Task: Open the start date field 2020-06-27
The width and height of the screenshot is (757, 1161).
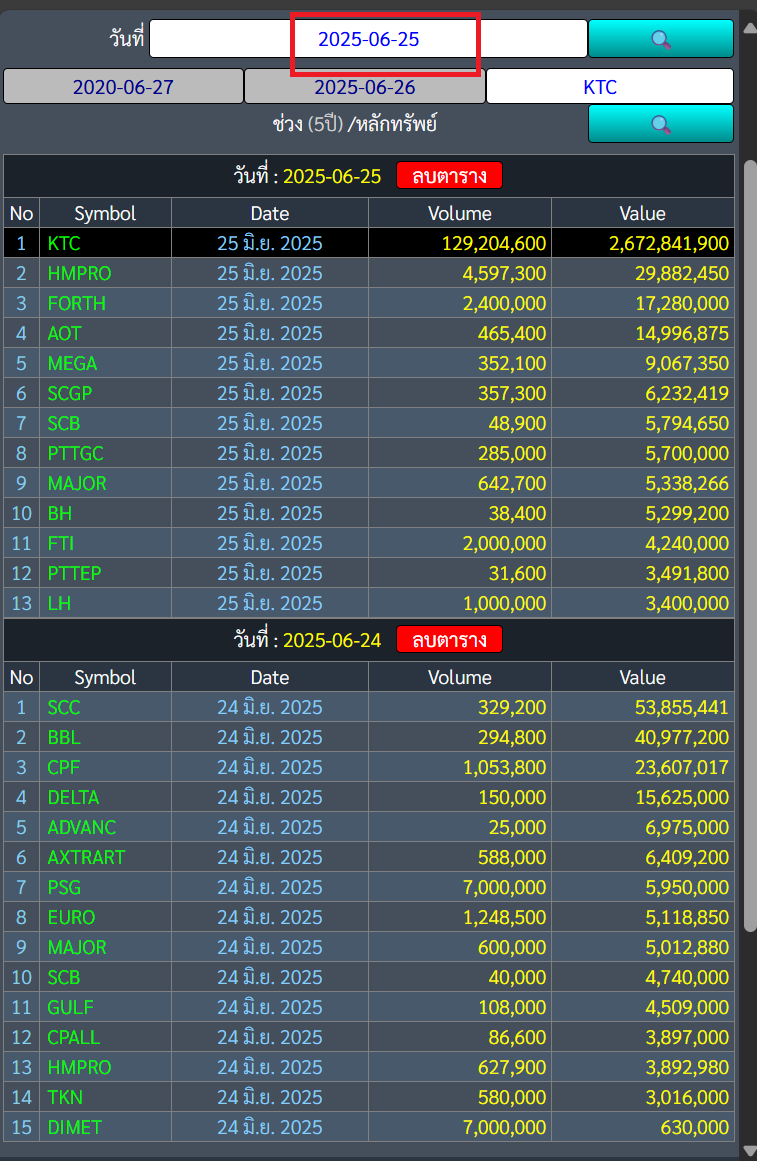Action: coord(123,87)
